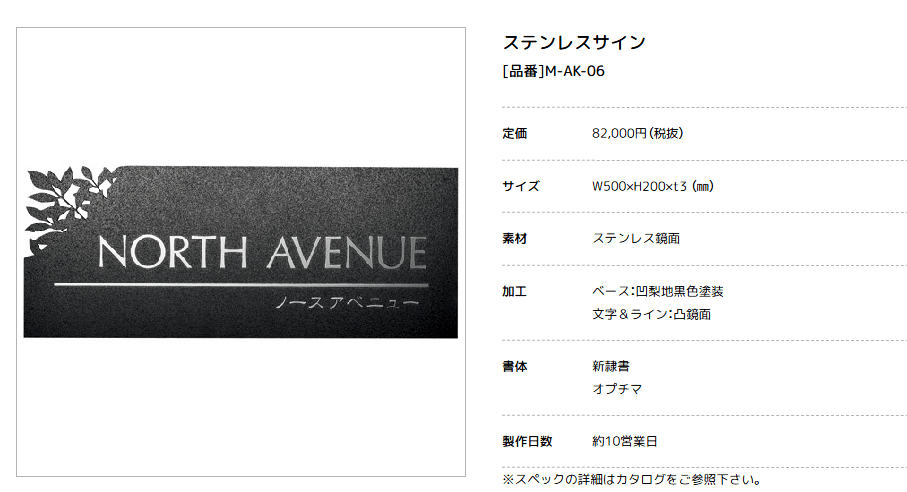Viewport: 907px width, 492px height.
Task: Click the ベース:凹梨地黒色塗装 line
Action: (x=658, y=292)
